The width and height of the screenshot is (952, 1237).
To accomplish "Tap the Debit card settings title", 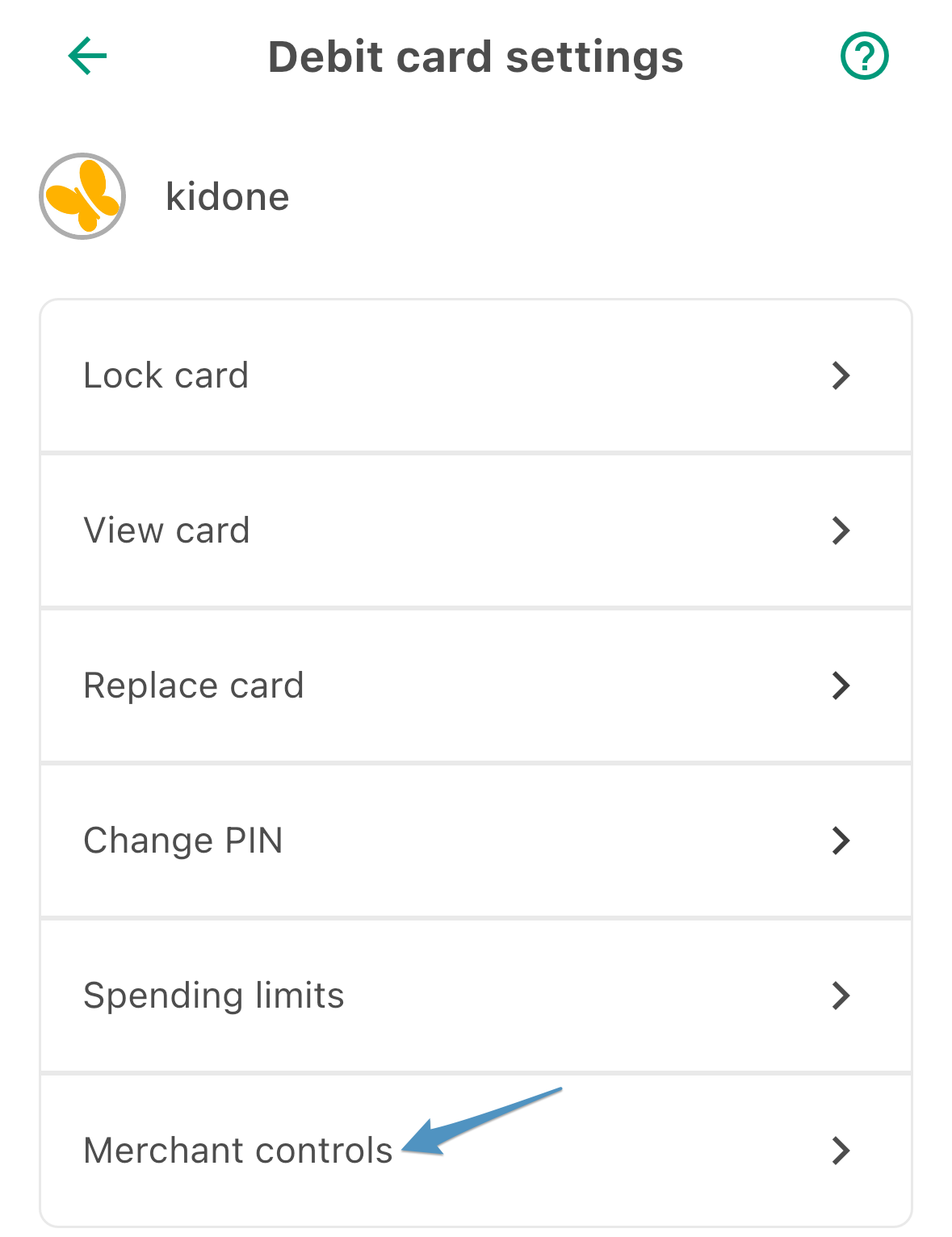I will point(476,57).
